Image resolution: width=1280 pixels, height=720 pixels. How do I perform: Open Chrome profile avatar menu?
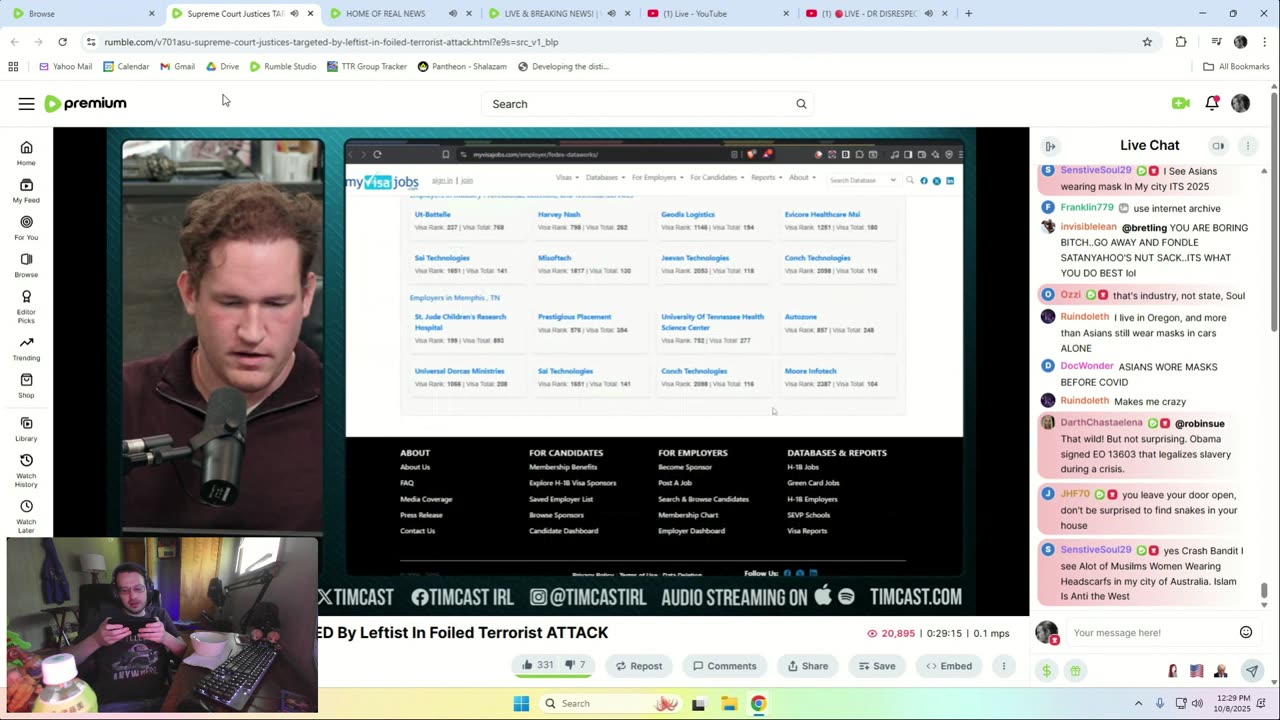1241,42
